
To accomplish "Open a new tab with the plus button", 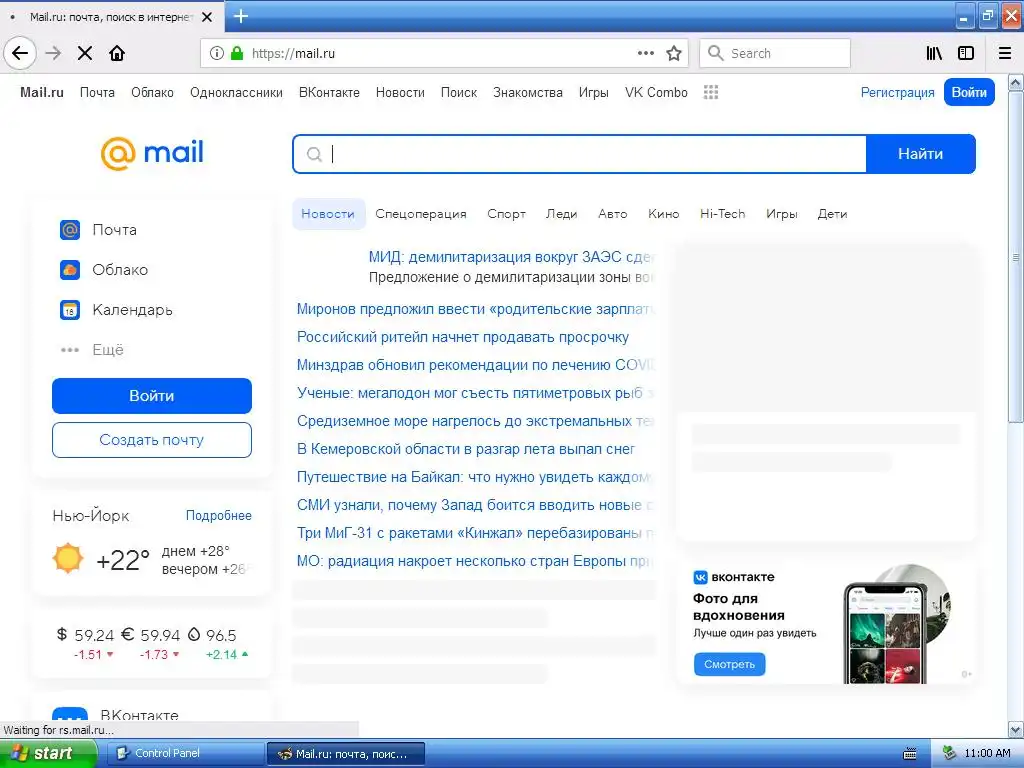I will 241,16.
